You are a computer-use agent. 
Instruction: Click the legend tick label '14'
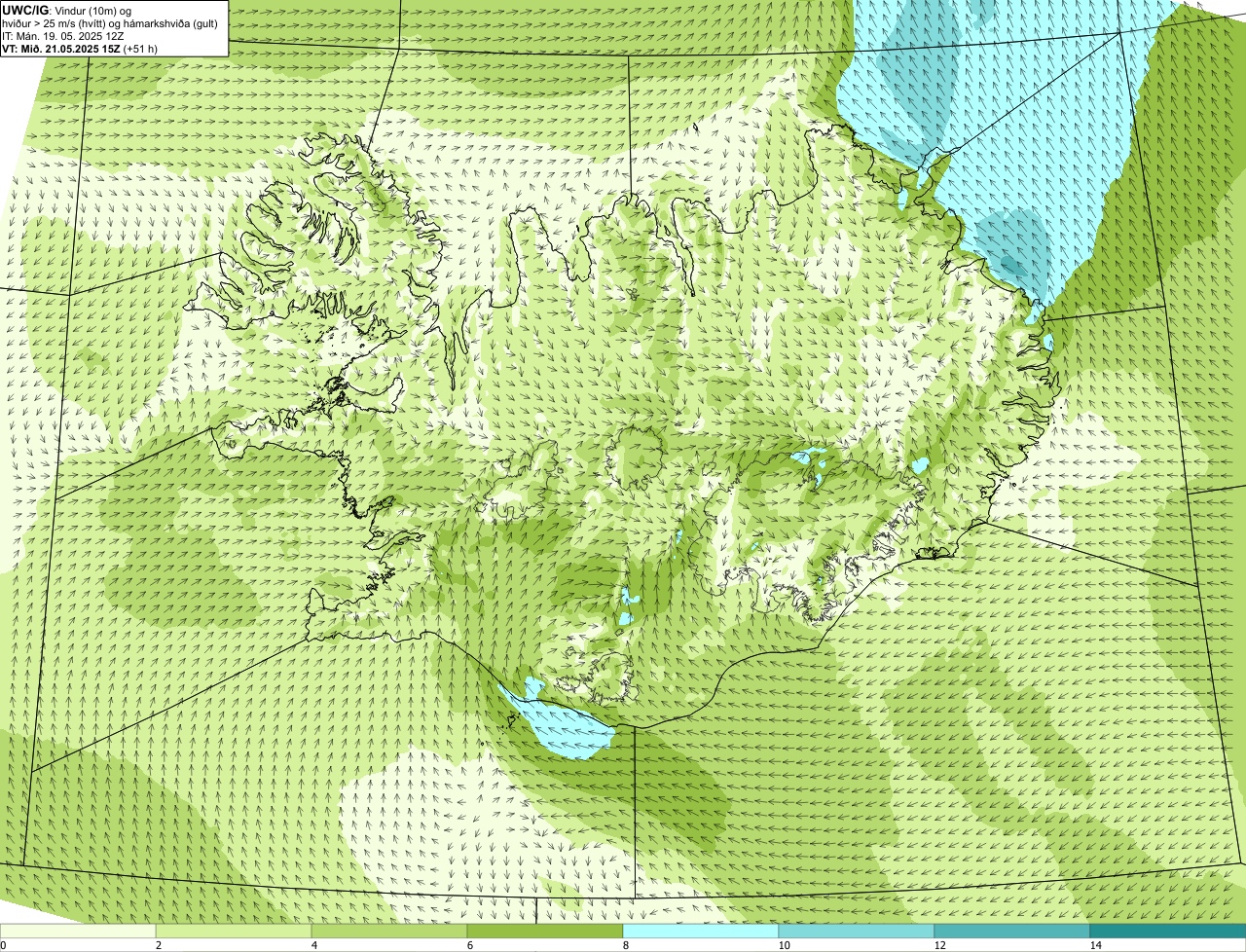[x=1095, y=945]
